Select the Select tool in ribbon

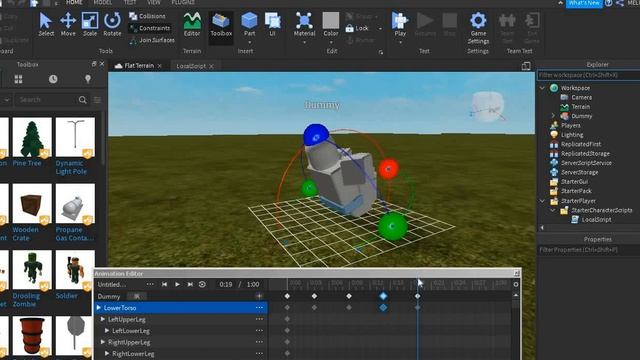click(46, 24)
